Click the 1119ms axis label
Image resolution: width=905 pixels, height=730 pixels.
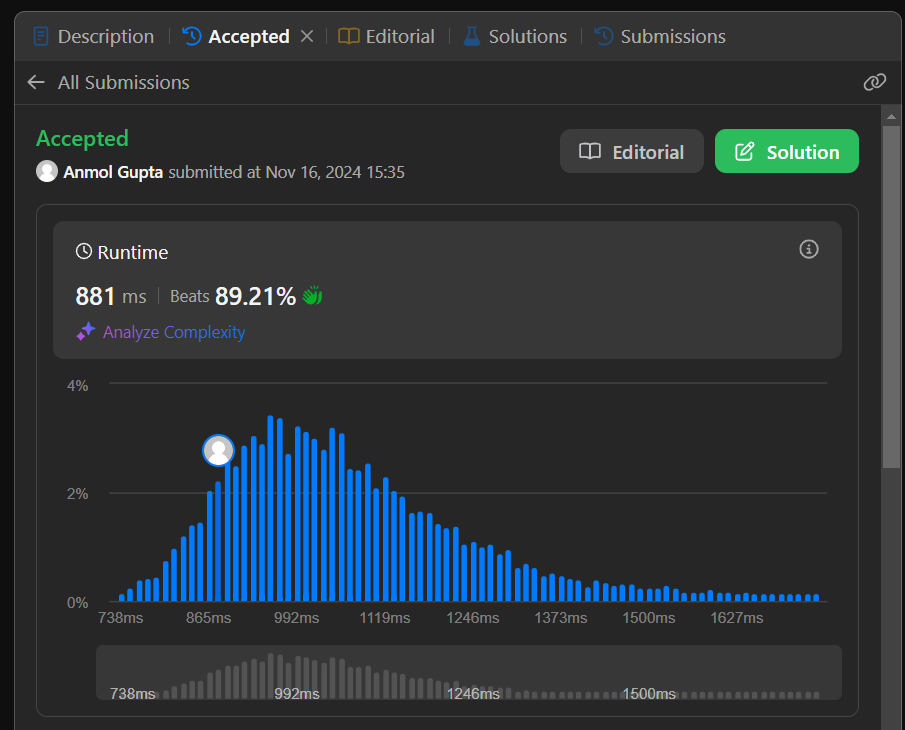pos(385,618)
